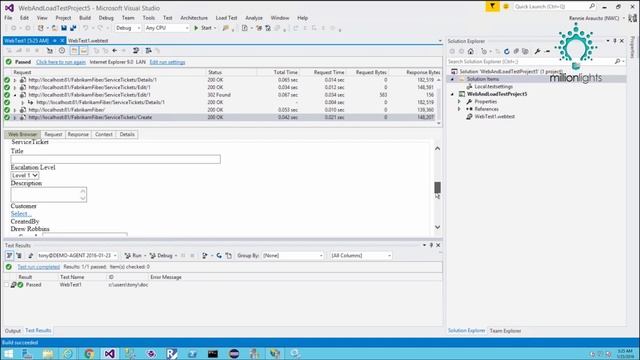
Task: Click the Home icon in Solution Explorer
Action: 471,51
